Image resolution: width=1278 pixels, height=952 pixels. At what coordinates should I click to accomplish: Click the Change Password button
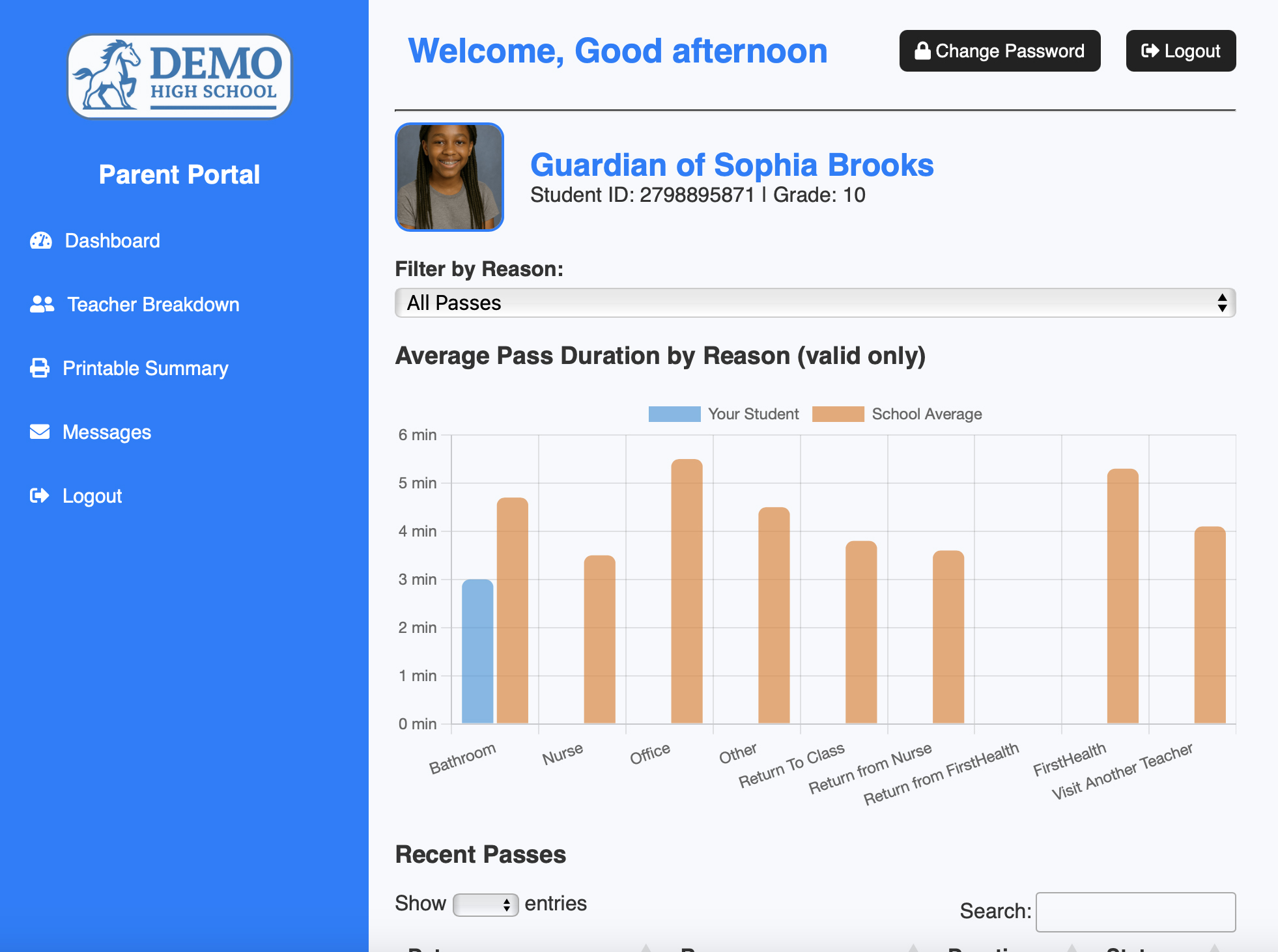(1000, 50)
